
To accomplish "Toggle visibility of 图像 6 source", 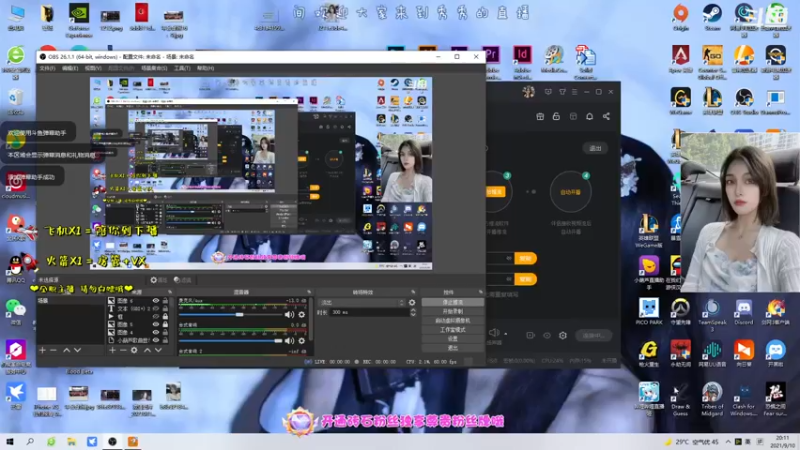I will coord(156,301).
